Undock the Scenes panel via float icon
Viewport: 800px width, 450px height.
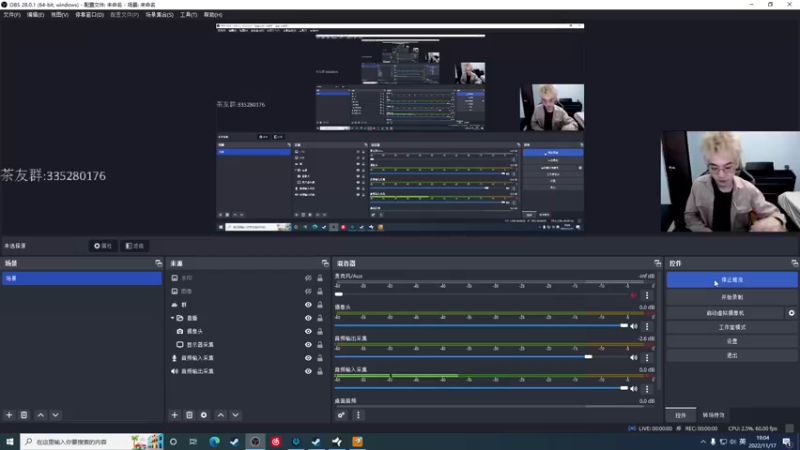(158, 263)
